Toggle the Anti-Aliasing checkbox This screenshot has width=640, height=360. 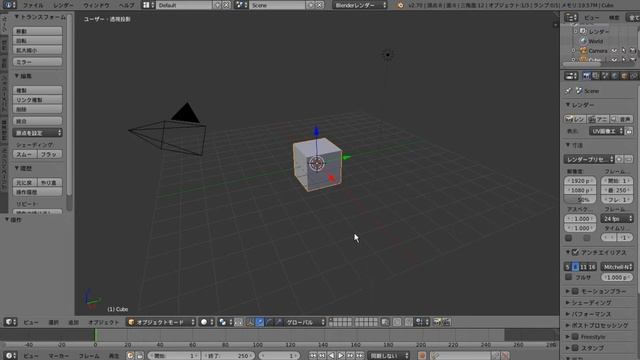point(575,252)
